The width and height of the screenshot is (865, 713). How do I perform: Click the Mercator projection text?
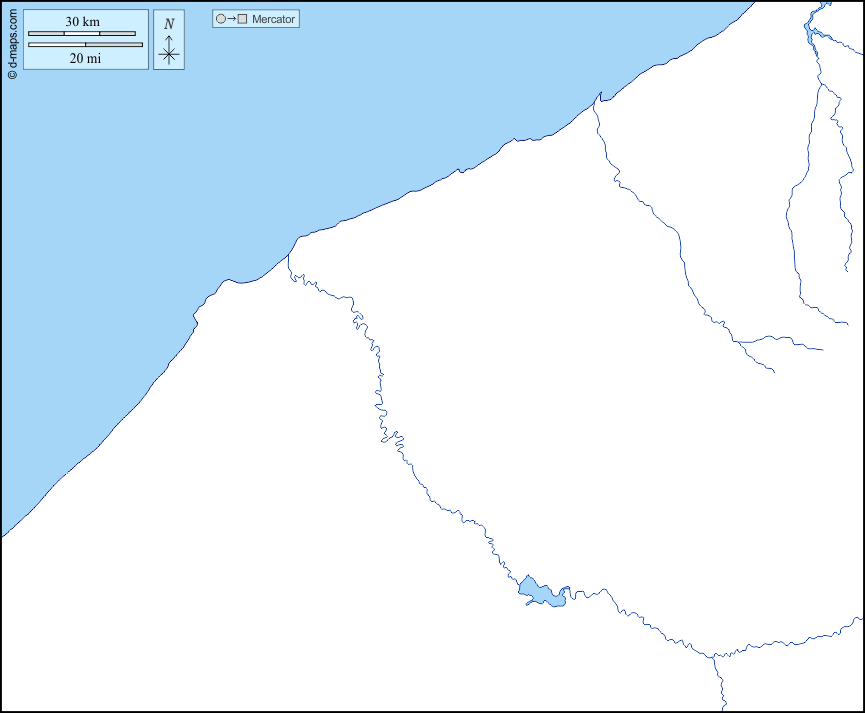coord(274,19)
